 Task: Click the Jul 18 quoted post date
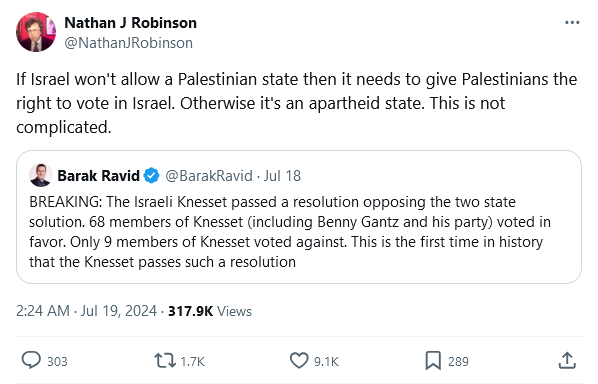282,176
